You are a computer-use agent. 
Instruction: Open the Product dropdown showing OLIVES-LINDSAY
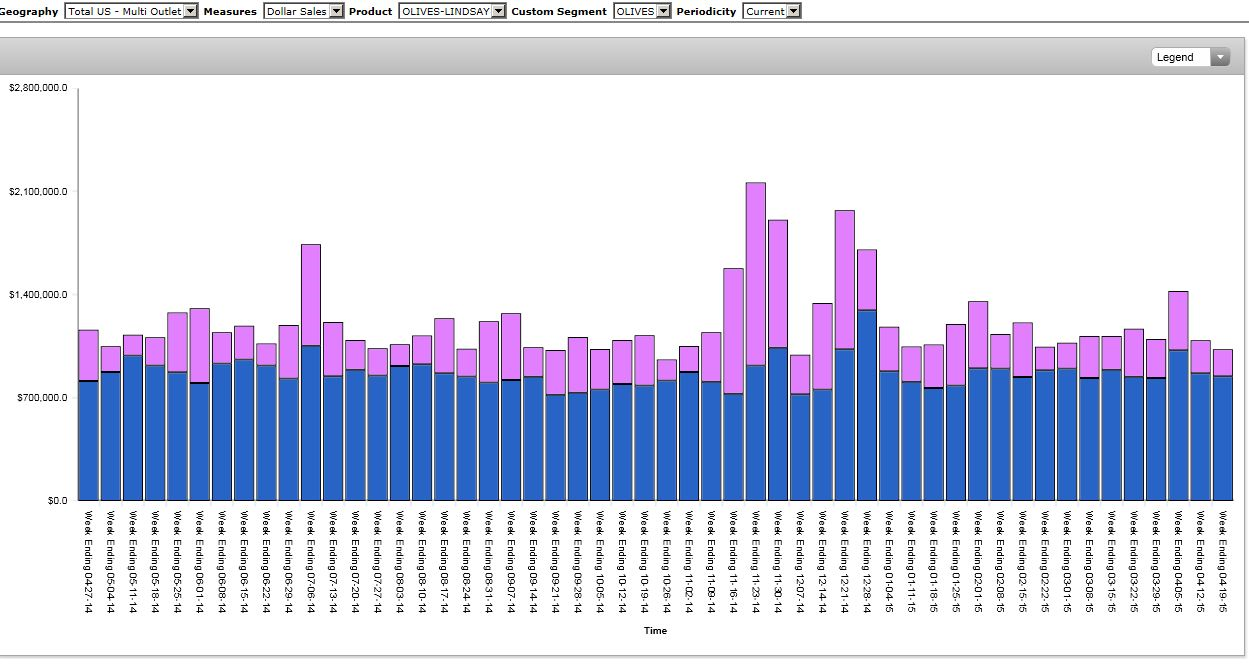click(452, 11)
